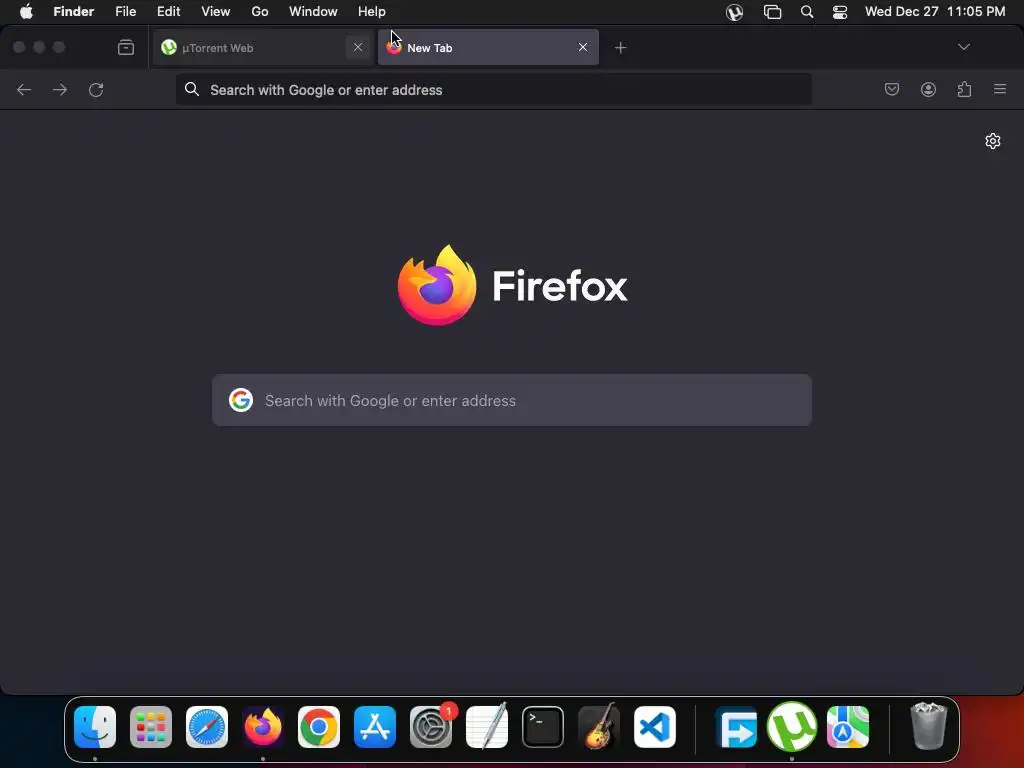Image resolution: width=1024 pixels, height=768 pixels.
Task: Click the µTorrent menu bar status icon
Action: (735, 12)
